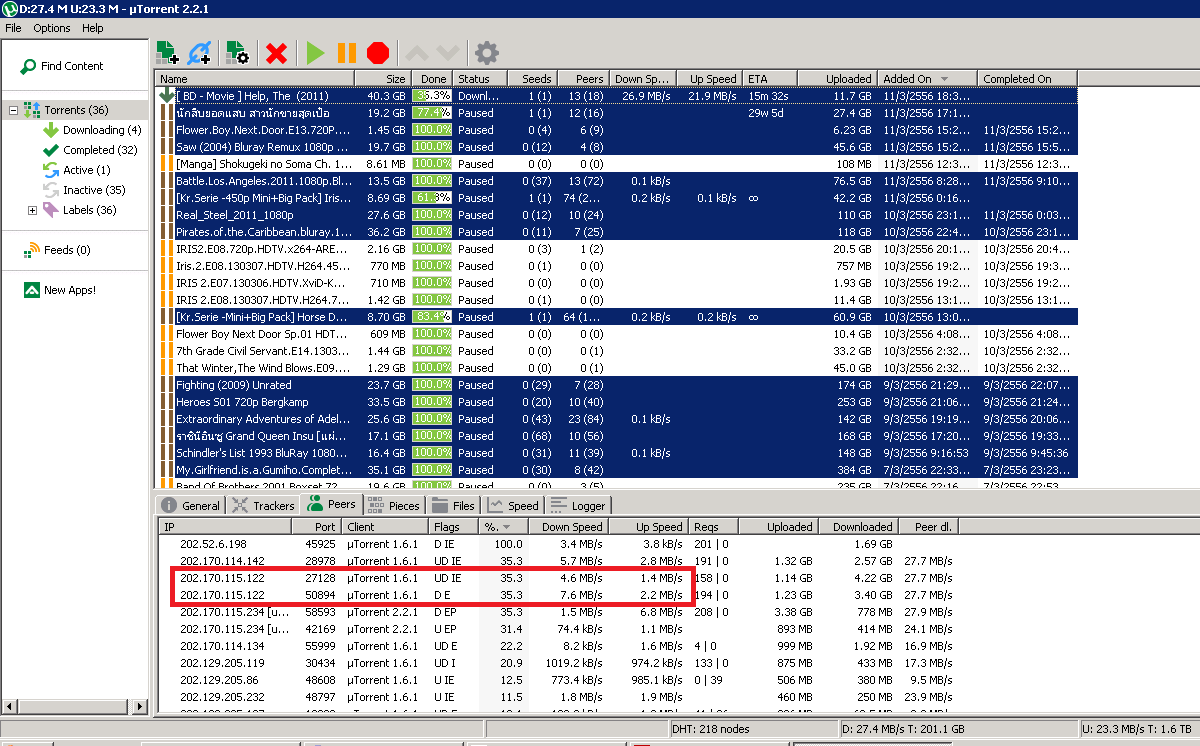Select peer 202.52.6.198

(560, 544)
